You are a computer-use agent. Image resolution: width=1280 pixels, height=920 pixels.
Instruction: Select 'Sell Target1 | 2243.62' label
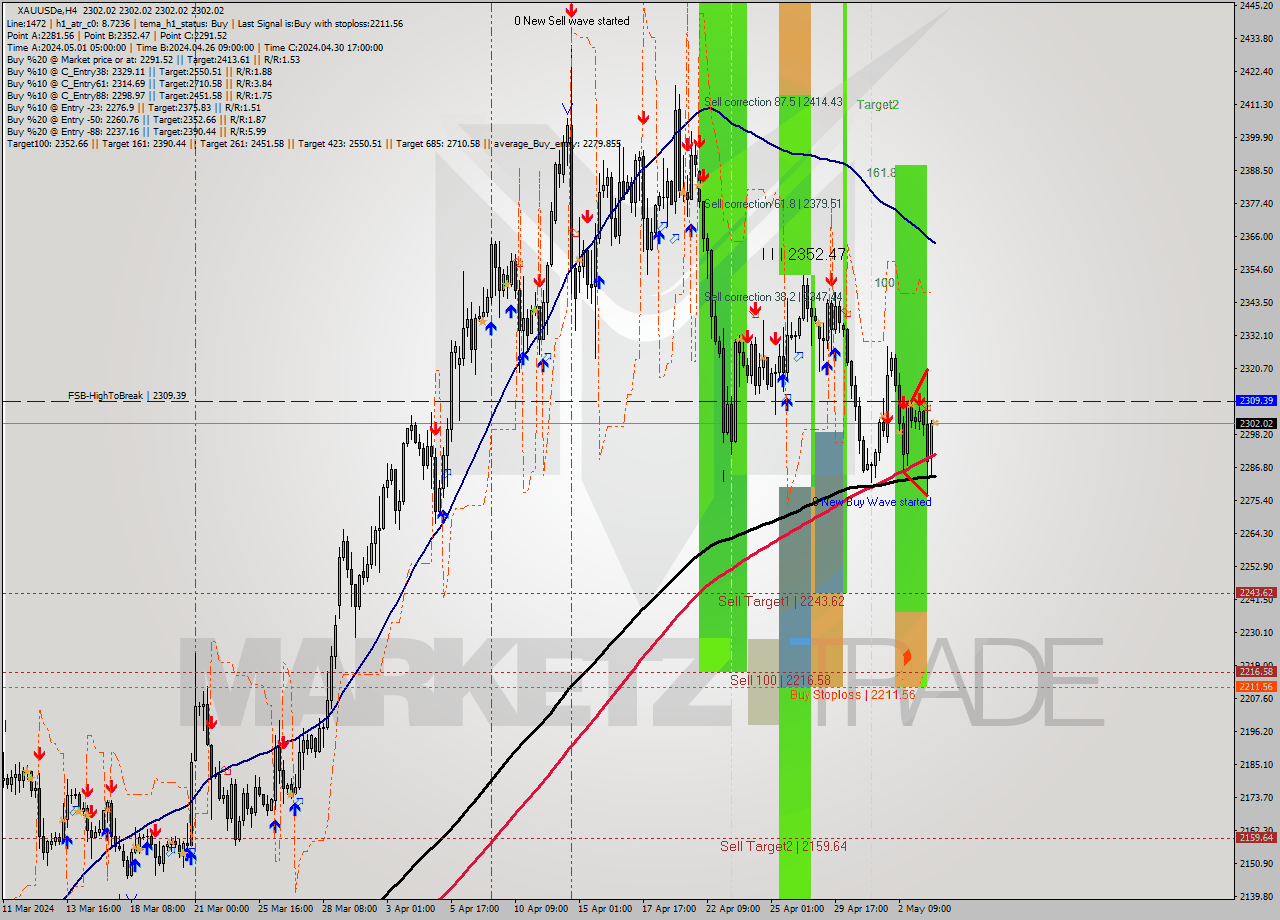[x=781, y=601]
